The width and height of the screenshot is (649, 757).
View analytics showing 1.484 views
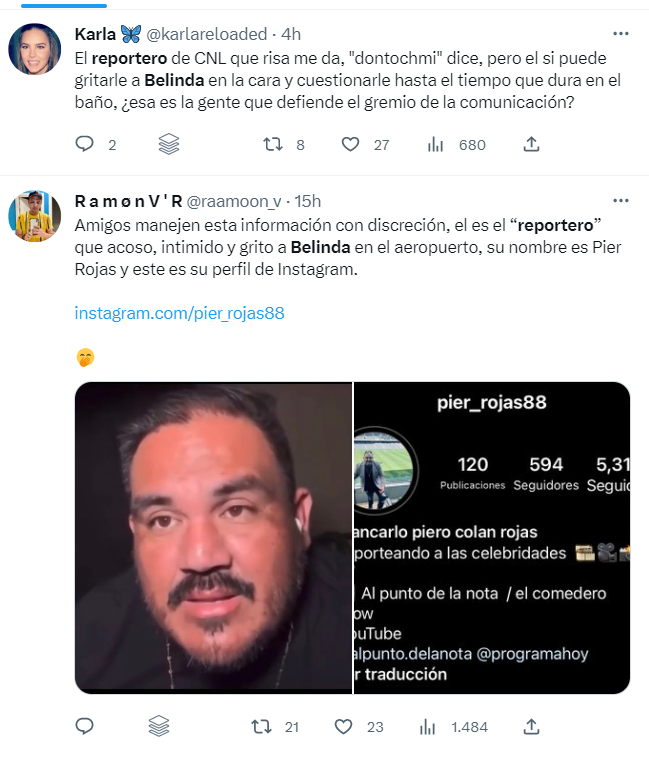click(x=427, y=726)
